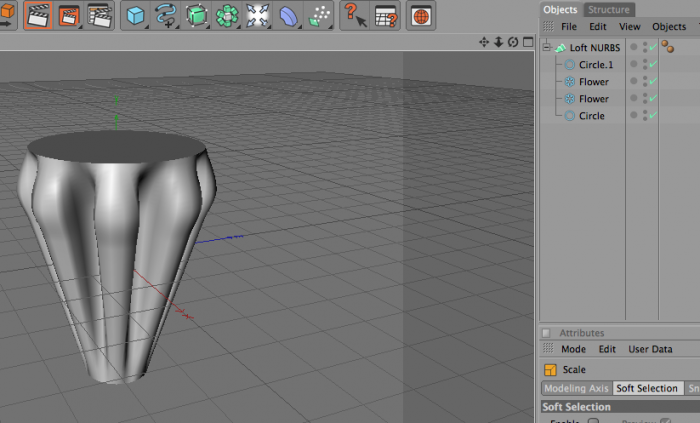Click the help question-mark cursor icon

pyautogui.click(x=355, y=16)
